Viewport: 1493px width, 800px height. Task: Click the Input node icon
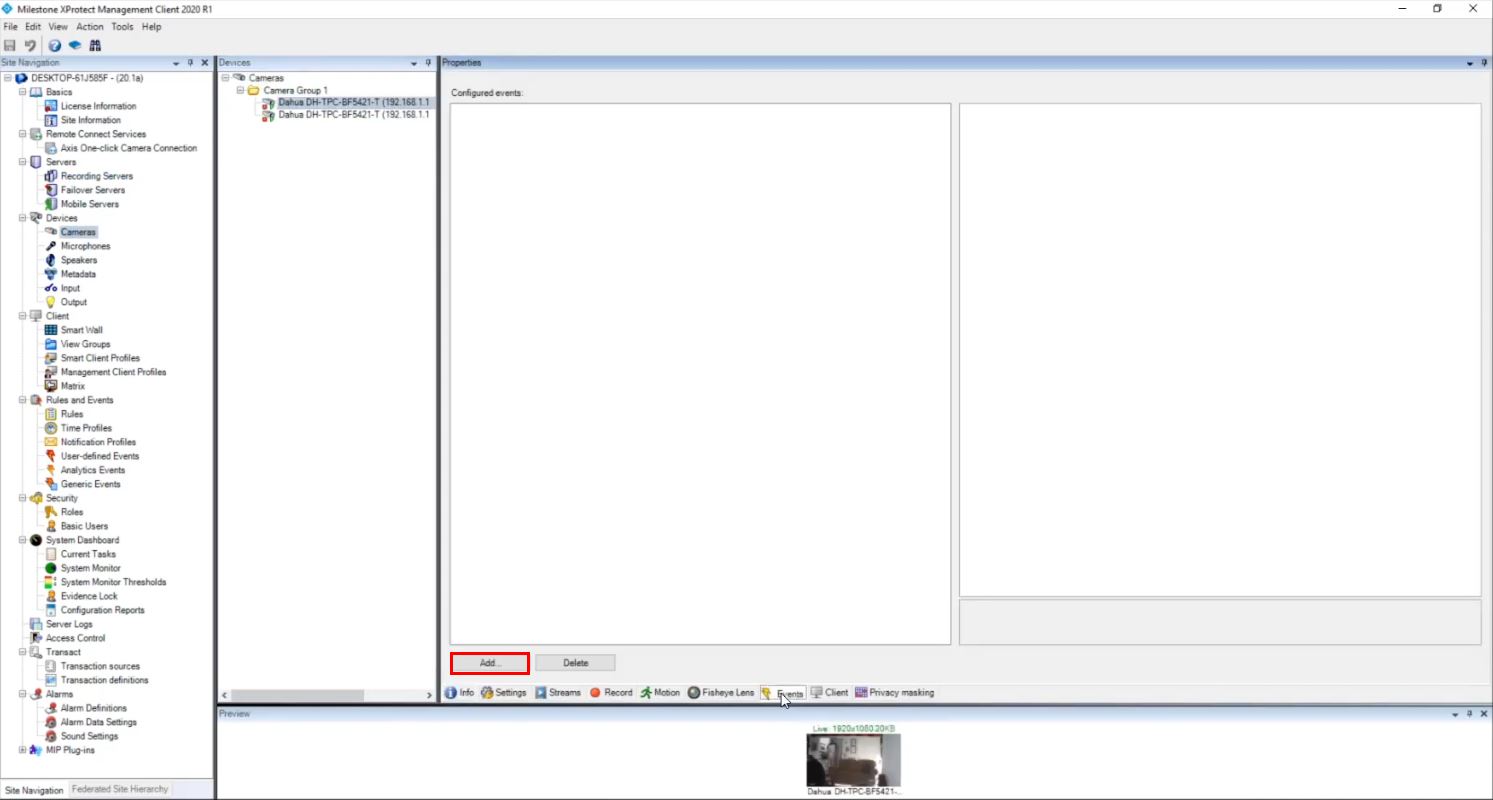tap(52, 288)
